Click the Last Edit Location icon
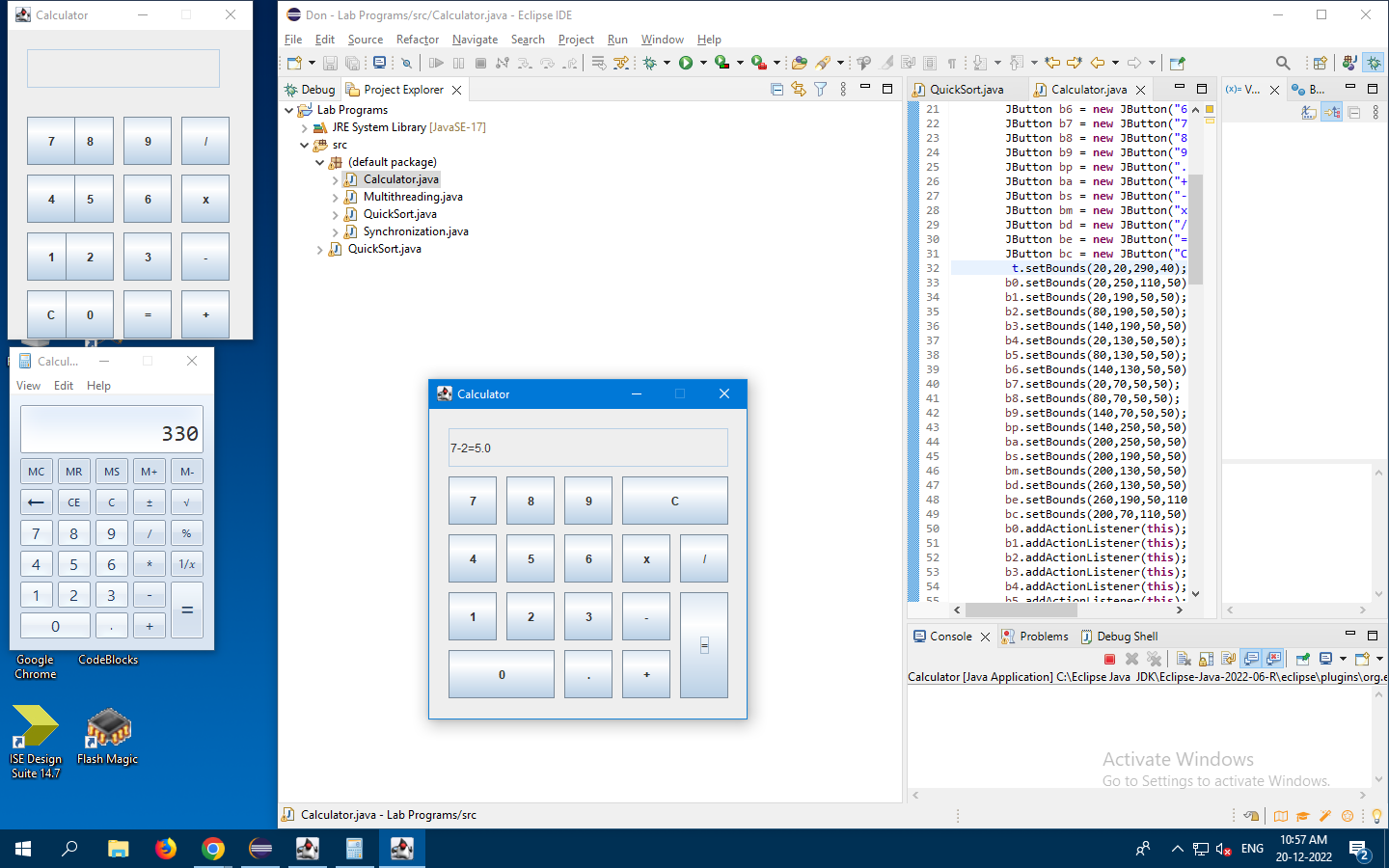The width and height of the screenshot is (1389, 868). coord(1052,63)
